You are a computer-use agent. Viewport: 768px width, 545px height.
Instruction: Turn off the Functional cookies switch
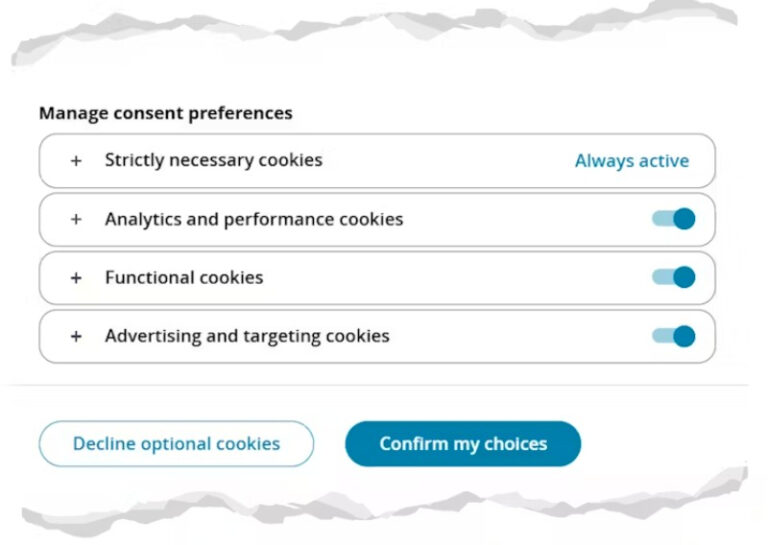tap(673, 277)
